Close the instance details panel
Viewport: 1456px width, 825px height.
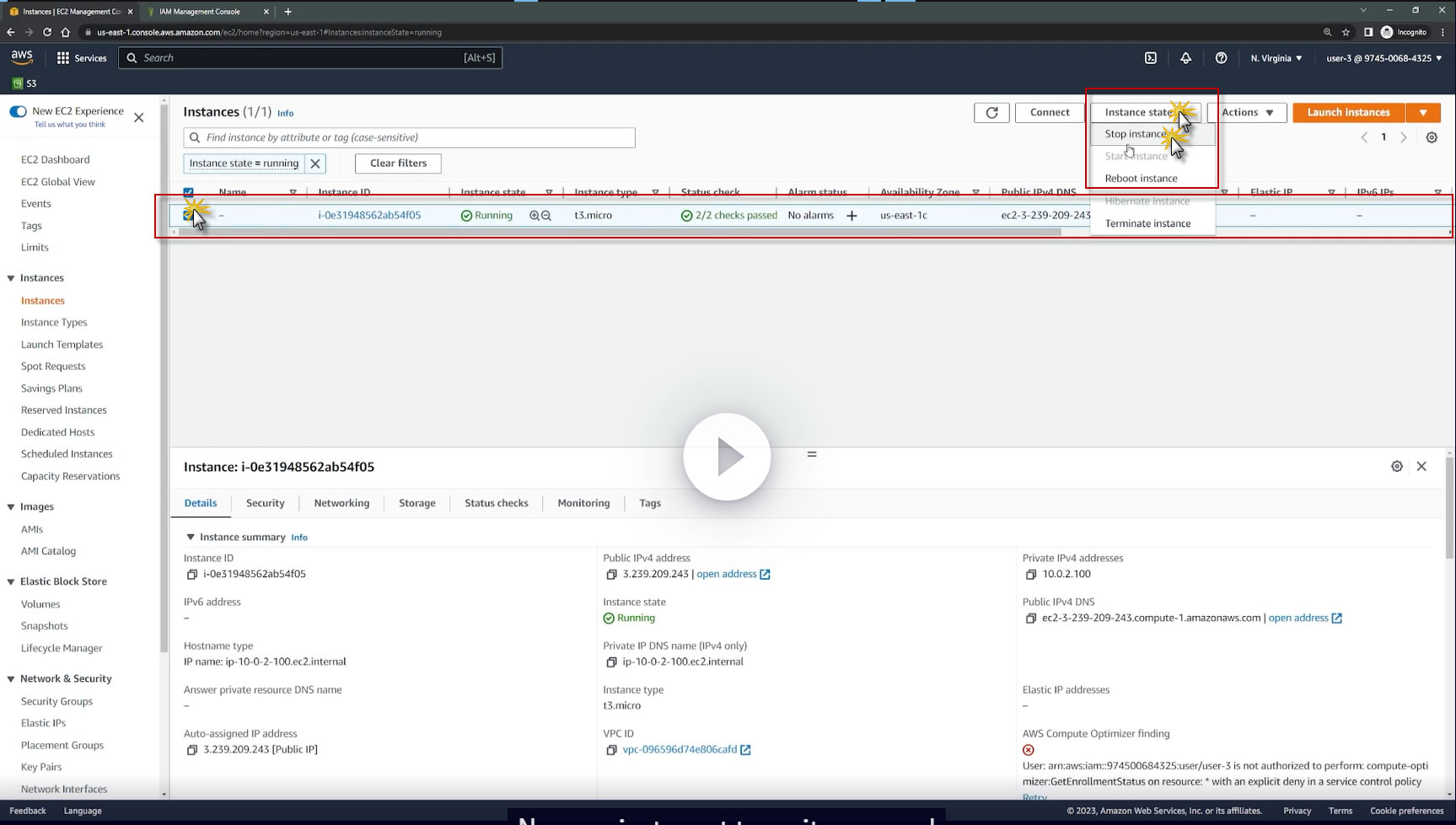tap(1421, 466)
